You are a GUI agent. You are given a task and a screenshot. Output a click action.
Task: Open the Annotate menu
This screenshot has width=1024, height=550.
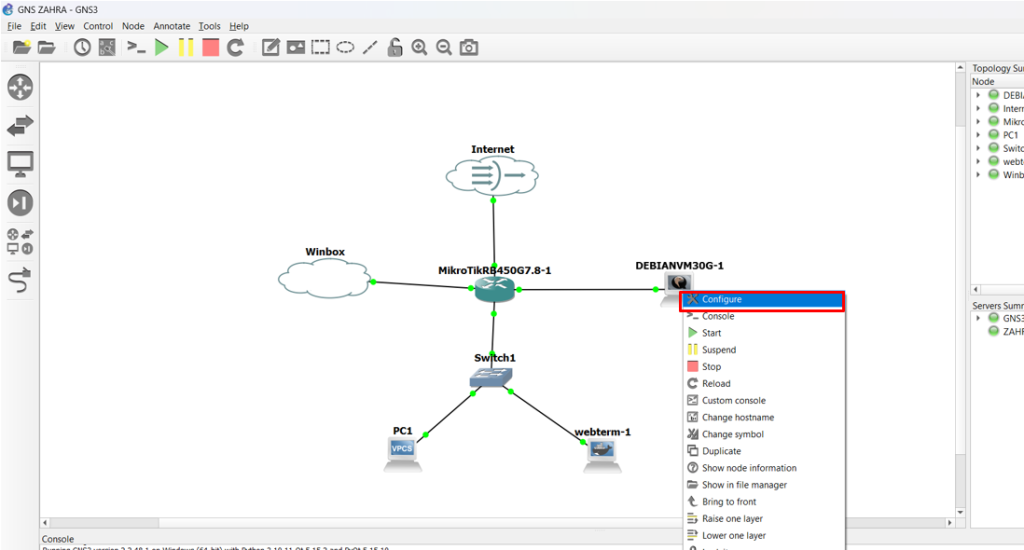coord(171,26)
